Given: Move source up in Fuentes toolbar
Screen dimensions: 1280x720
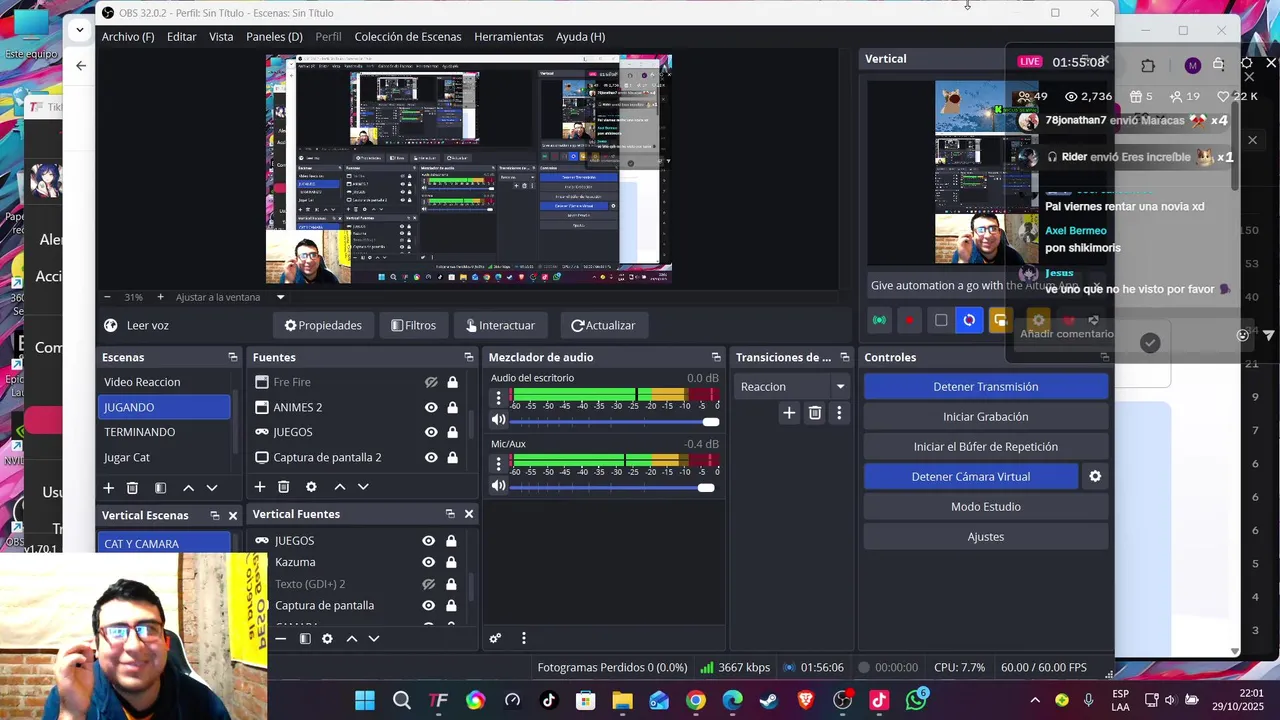Looking at the screenshot, I should [340, 487].
